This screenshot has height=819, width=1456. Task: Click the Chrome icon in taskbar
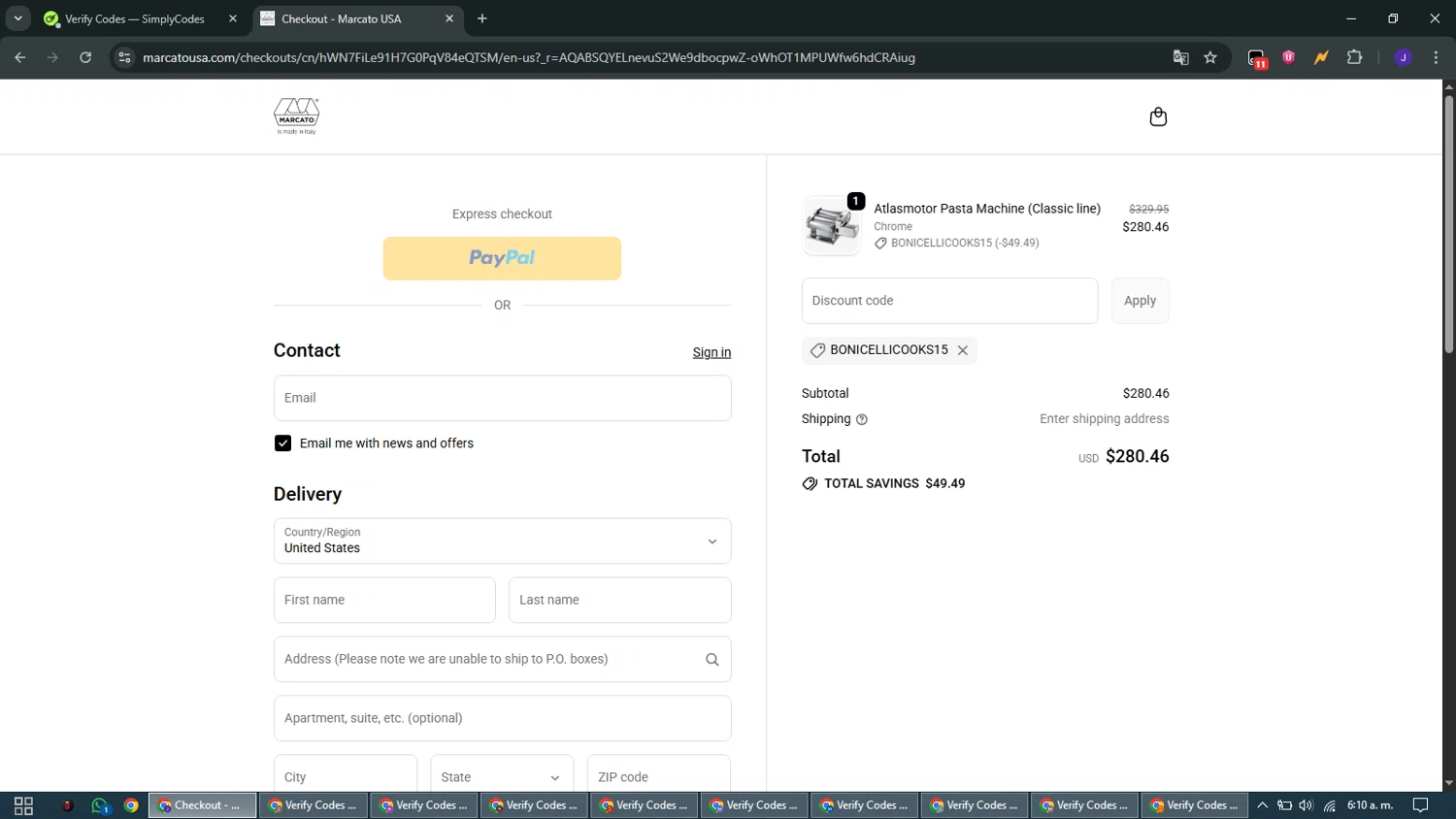(x=131, y=805)
